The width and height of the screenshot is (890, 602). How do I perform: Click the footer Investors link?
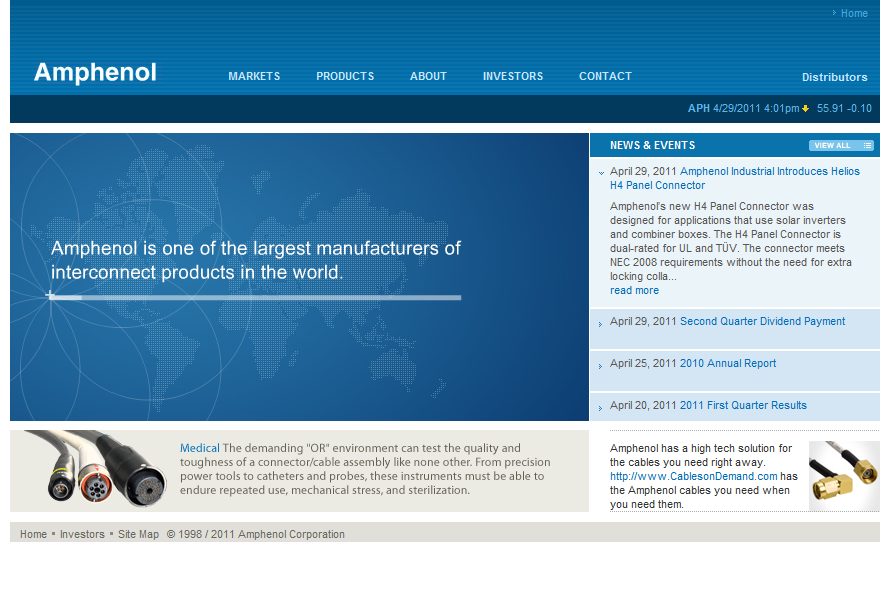point(82,534)
